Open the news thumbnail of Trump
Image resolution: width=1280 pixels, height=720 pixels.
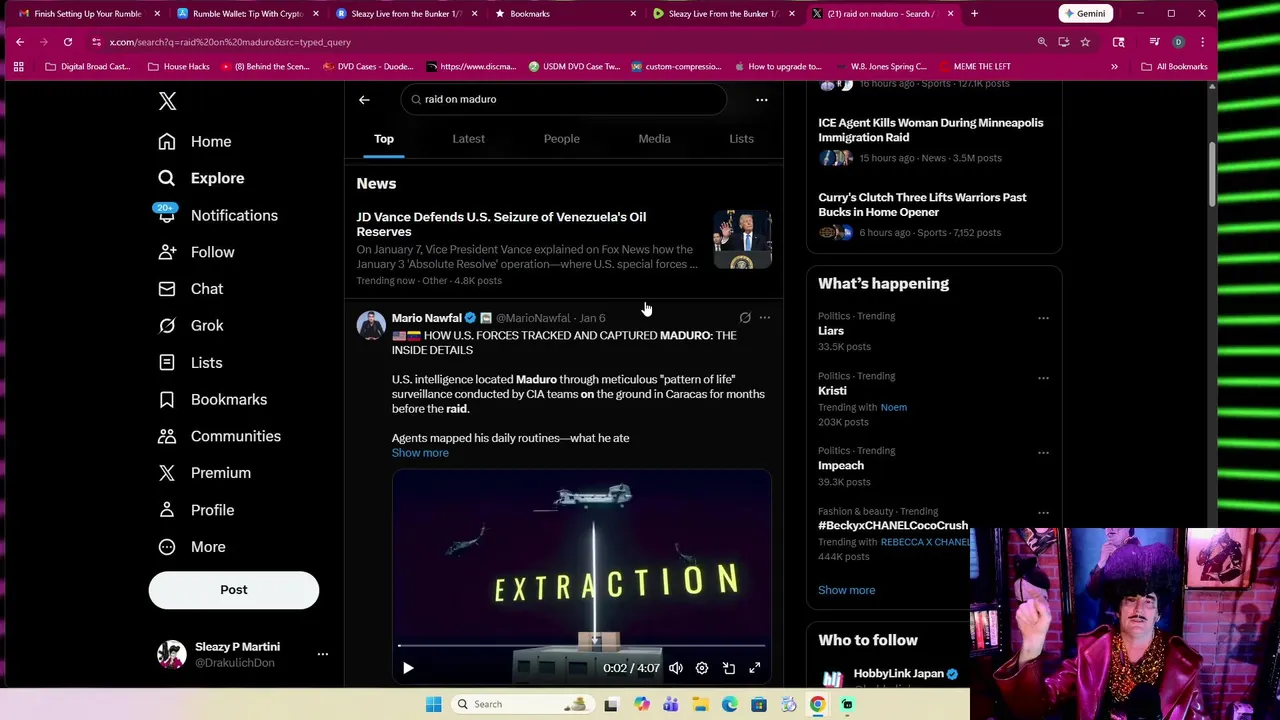pos(742,240)
